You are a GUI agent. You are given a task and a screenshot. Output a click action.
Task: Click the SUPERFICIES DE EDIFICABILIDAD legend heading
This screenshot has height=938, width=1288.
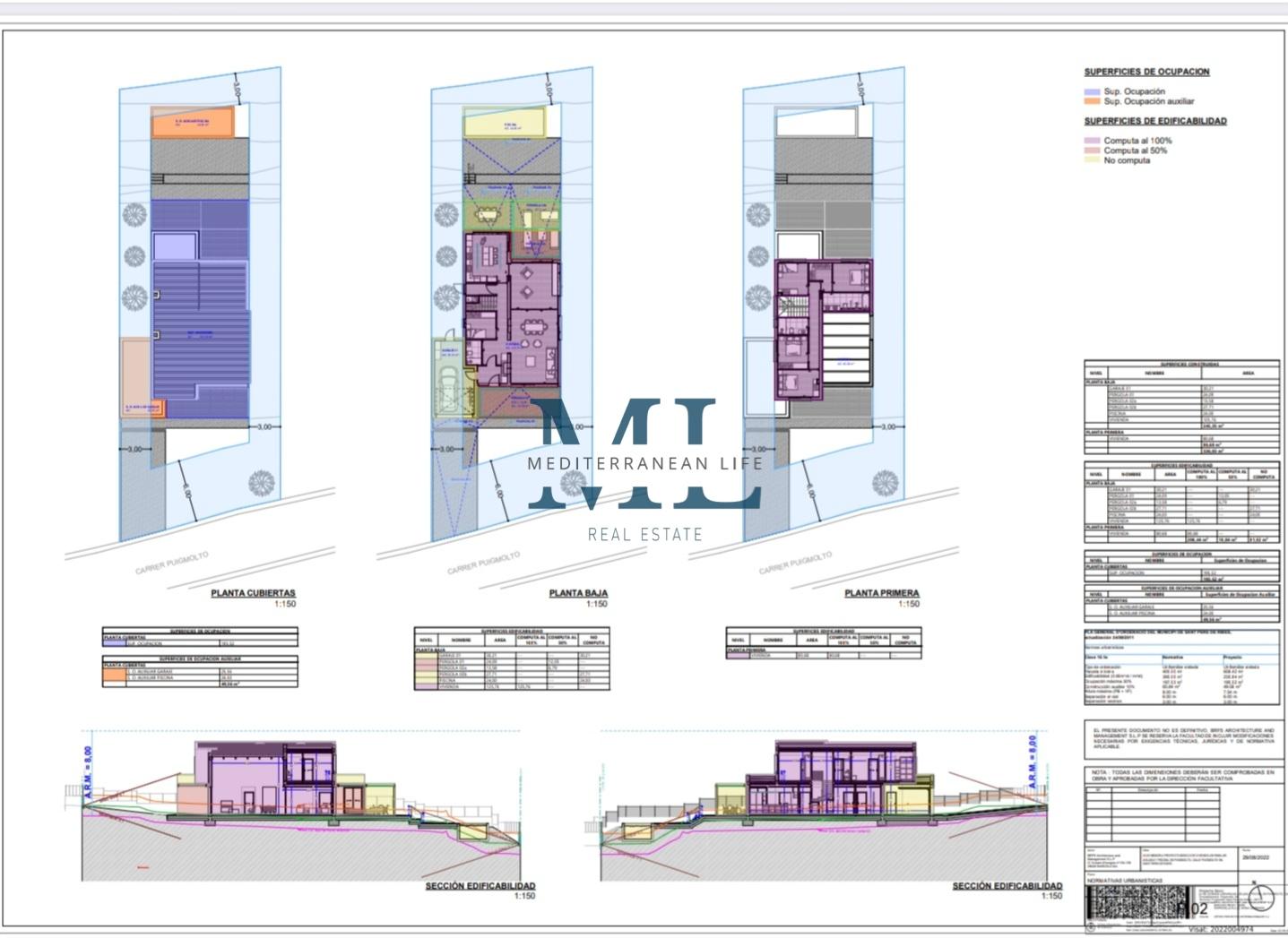coord(1154,121)
